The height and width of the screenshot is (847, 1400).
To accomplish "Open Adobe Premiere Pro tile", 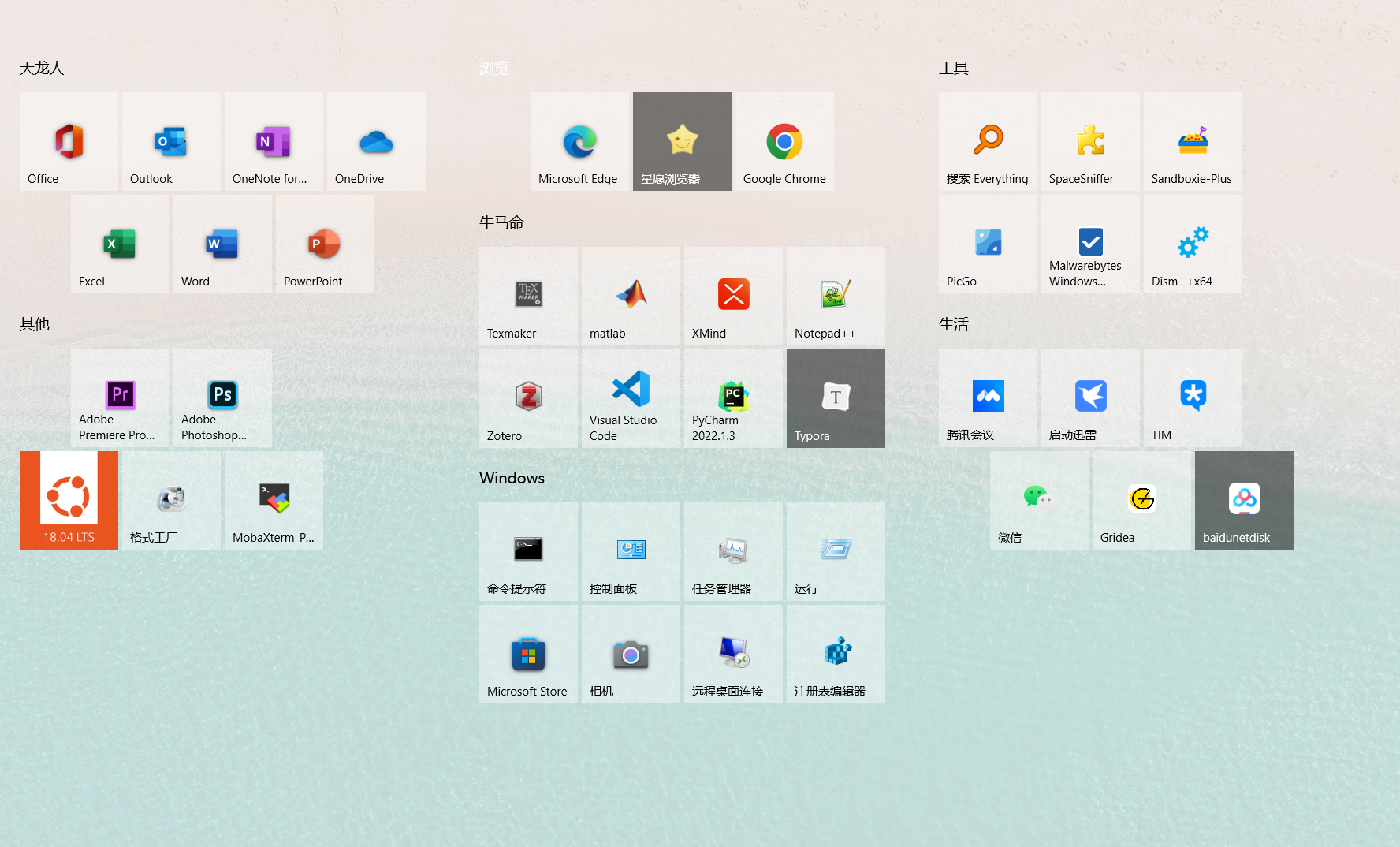I will [120, 397].
